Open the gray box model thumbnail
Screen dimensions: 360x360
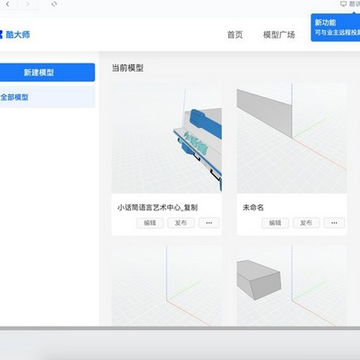coord(292,286)
